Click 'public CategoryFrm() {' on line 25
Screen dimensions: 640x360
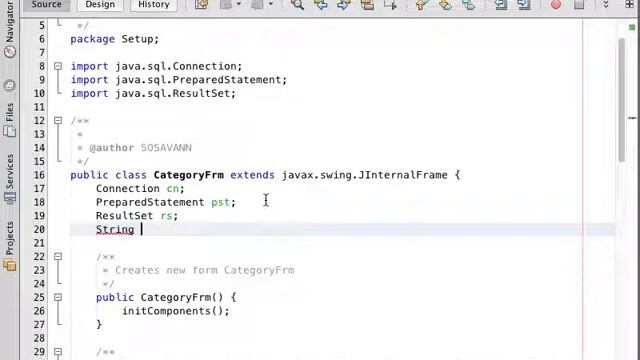point(166,297)
